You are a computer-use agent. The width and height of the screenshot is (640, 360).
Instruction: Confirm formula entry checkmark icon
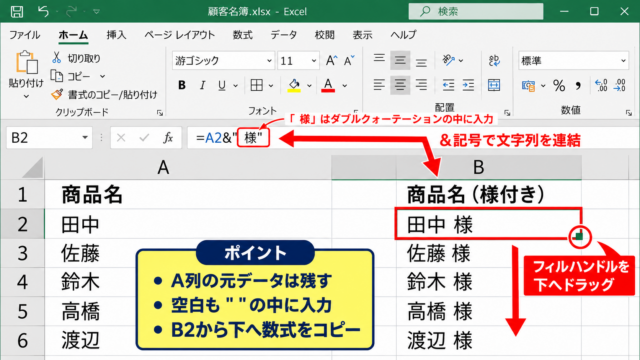[144, 138]
